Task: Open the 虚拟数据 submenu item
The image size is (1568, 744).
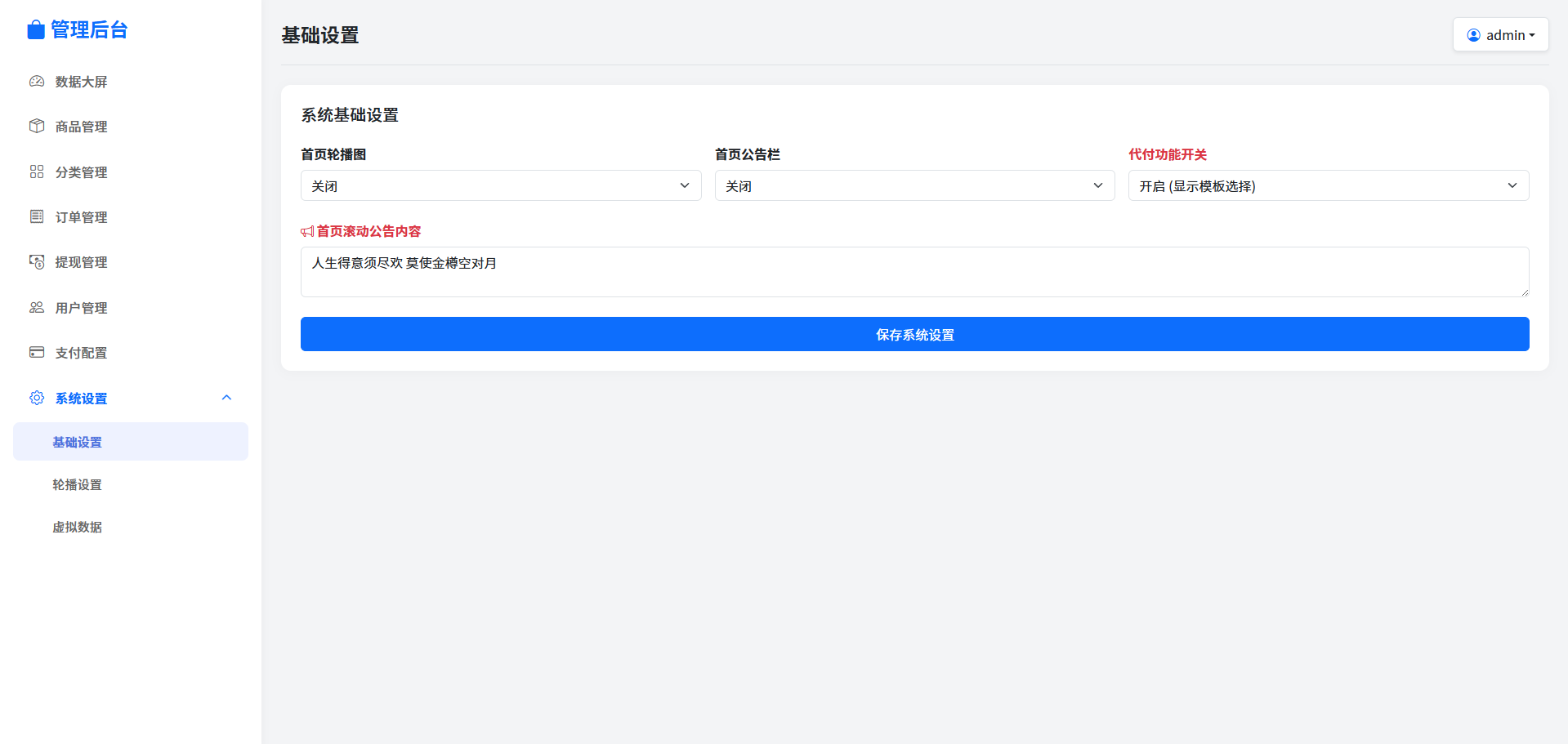Action: pyautogui.click(x=78, y=527)
